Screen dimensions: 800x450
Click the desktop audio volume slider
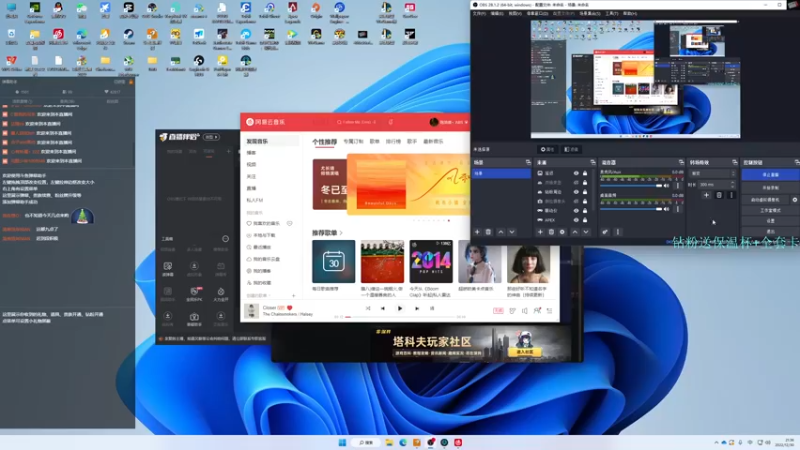[631, 209]
